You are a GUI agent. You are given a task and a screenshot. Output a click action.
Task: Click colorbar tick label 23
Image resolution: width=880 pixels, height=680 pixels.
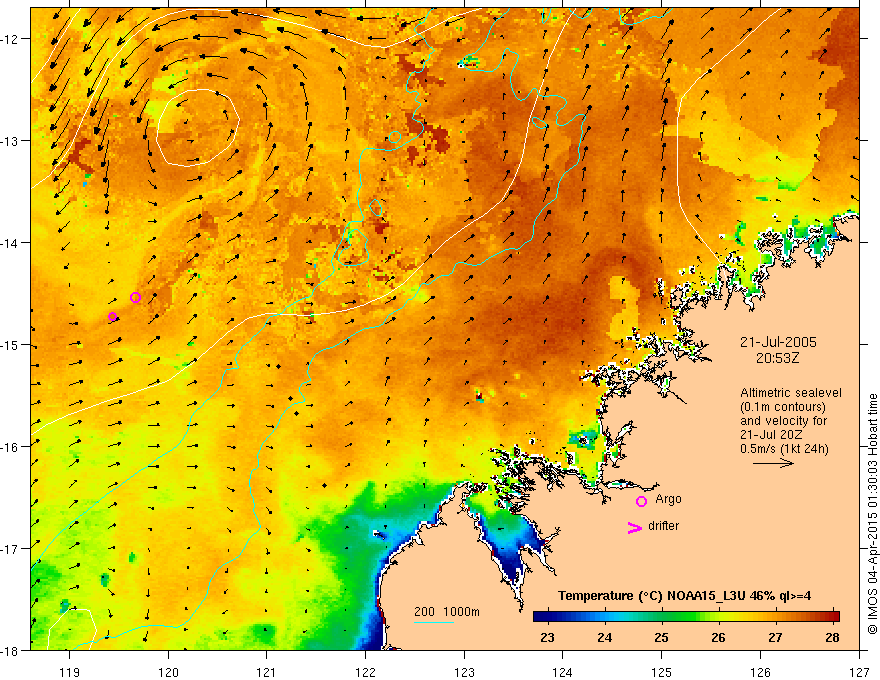(547, 637)
